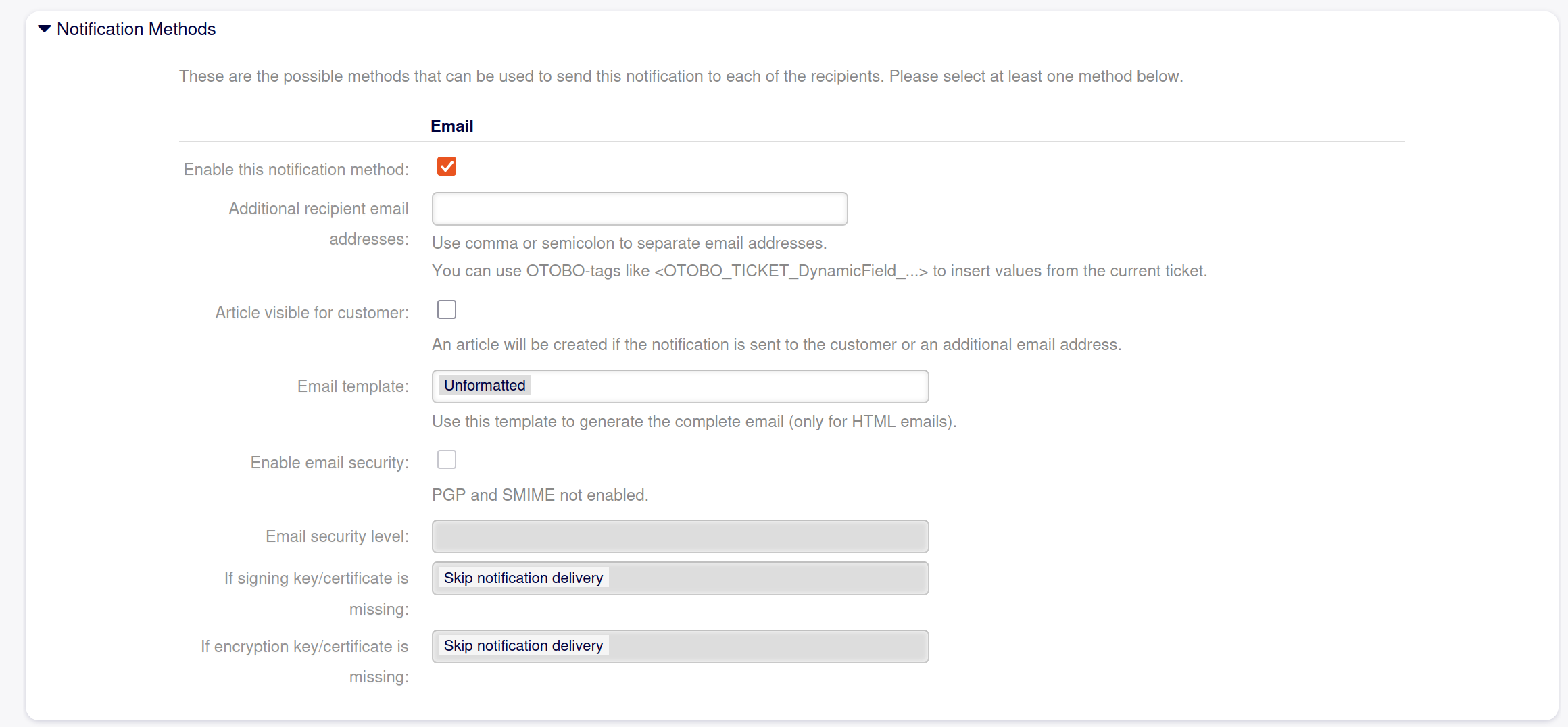Image resolution: width=1568 pixels, height=727 pixels.
Task: Check Article visible for customer checkbox
Action: click(x=447, y=309)
